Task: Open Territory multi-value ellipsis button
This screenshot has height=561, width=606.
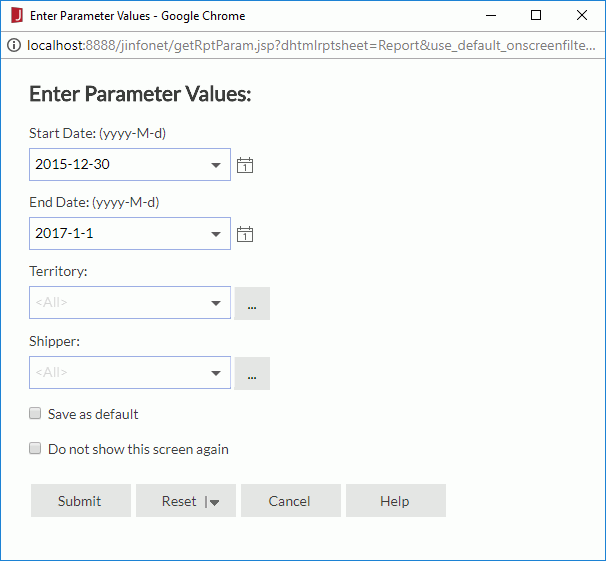Action: click(x=252, y=303)
